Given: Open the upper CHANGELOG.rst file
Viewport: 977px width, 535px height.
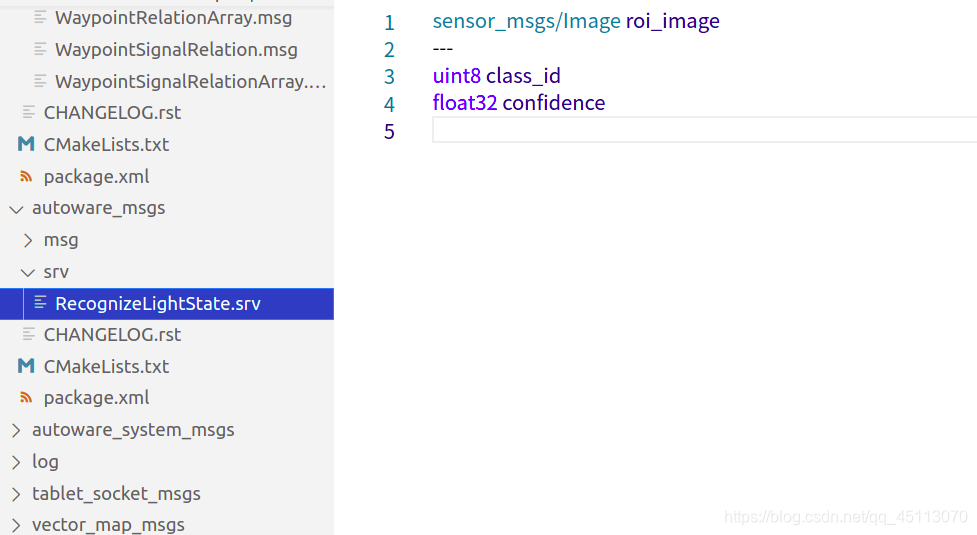Looking at the screenshot, I should 112,113.
